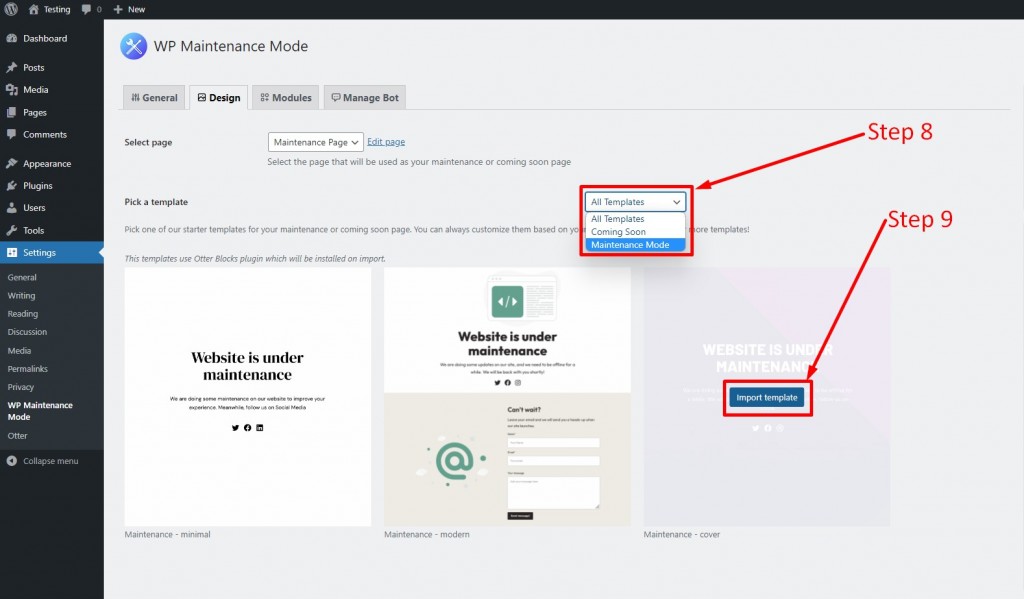Click the Appearance paintbrush icon
1024x599 pixels.
[x=12, y=163]
